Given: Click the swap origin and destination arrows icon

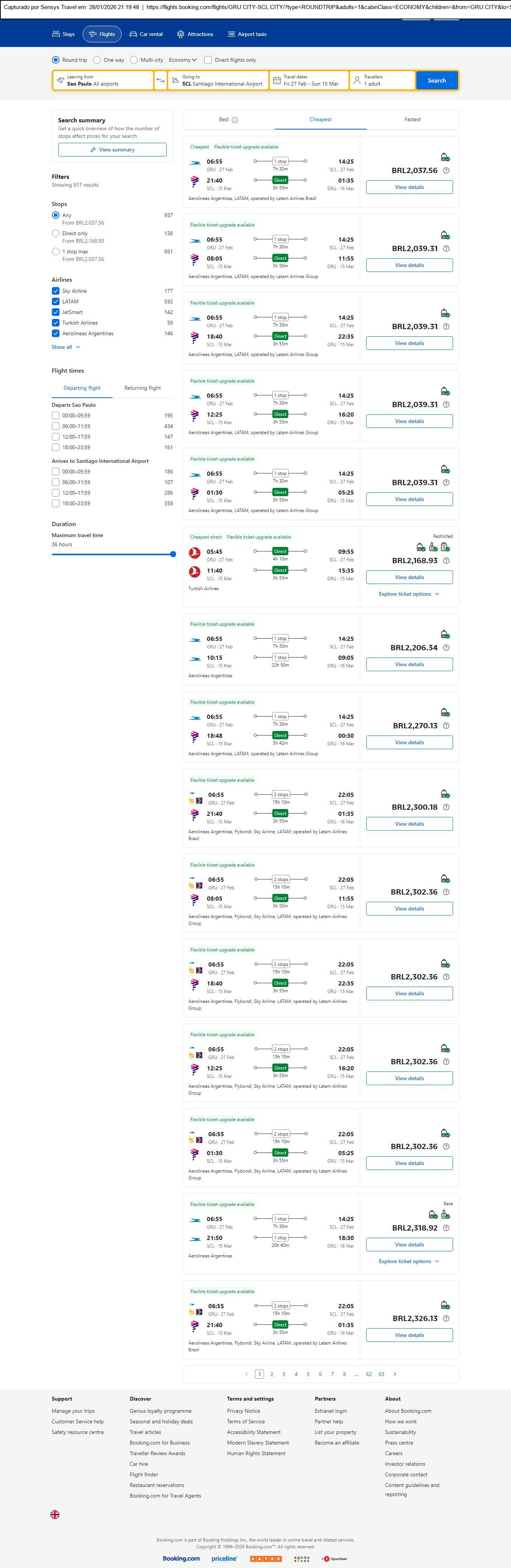Looking at the screenshot, I should (160, 80).
